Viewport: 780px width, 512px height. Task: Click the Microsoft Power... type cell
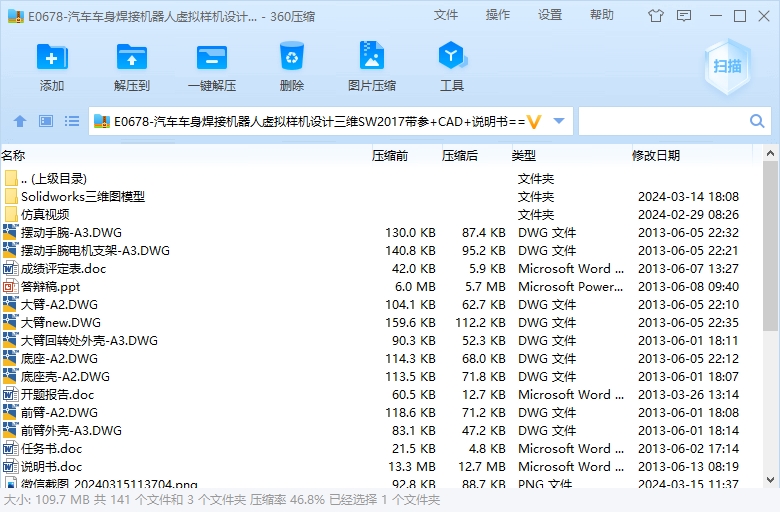point(571,287)
